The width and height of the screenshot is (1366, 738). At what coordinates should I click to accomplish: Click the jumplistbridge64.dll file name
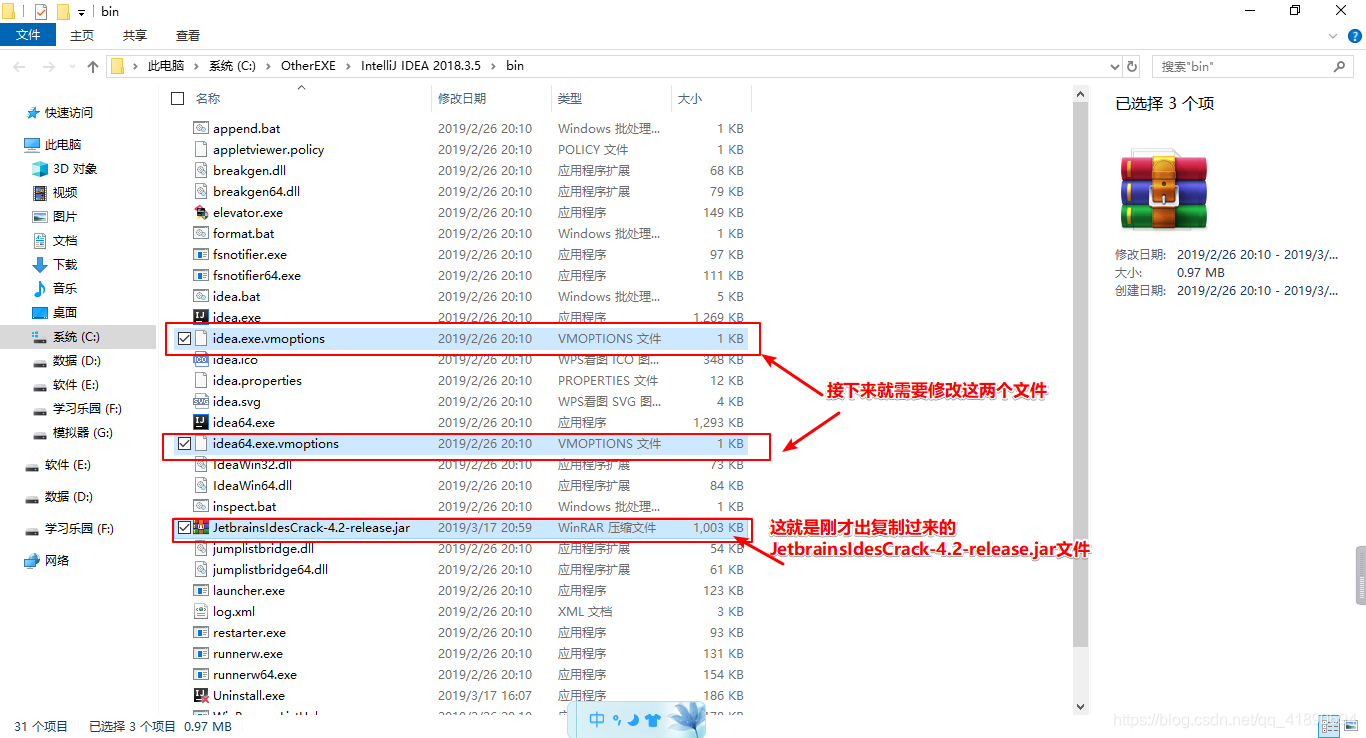point(270,569)
